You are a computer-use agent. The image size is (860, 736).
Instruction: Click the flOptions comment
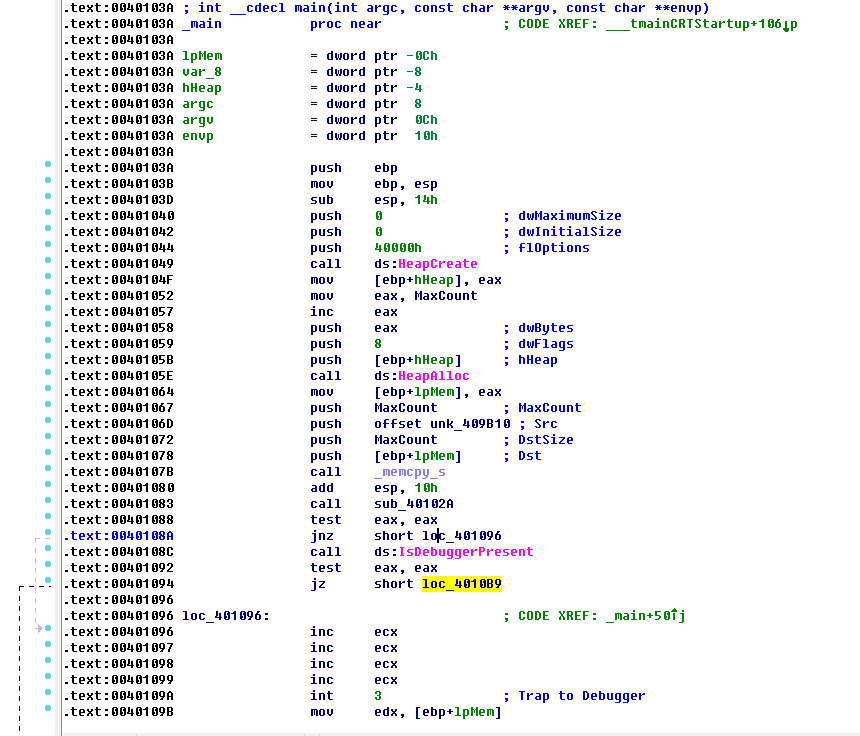click(554, 248)
